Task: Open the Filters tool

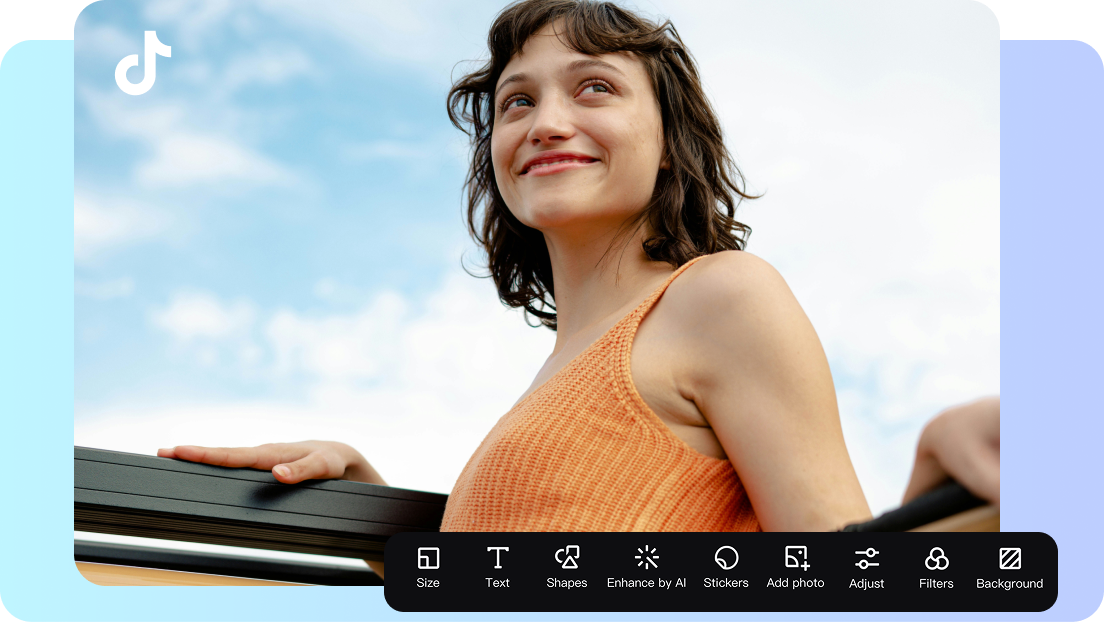Action: (x=936, y=568)
